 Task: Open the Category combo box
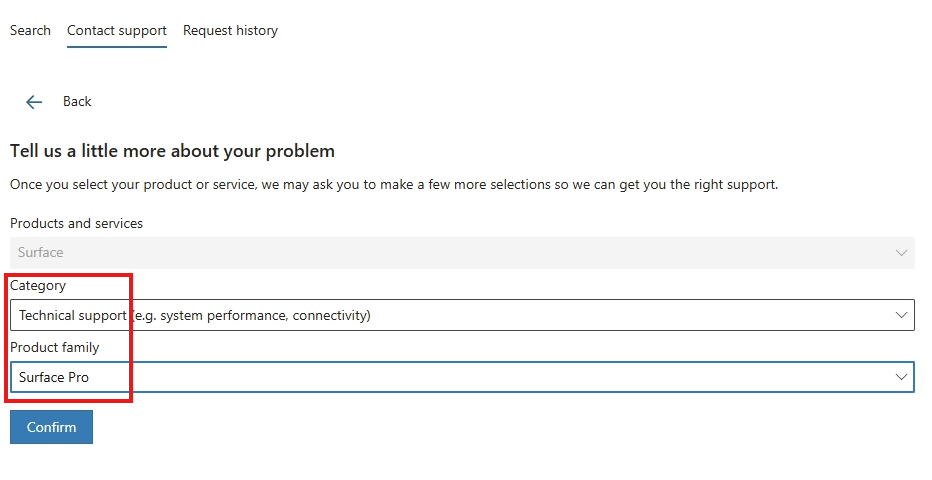tap(462, 315)
